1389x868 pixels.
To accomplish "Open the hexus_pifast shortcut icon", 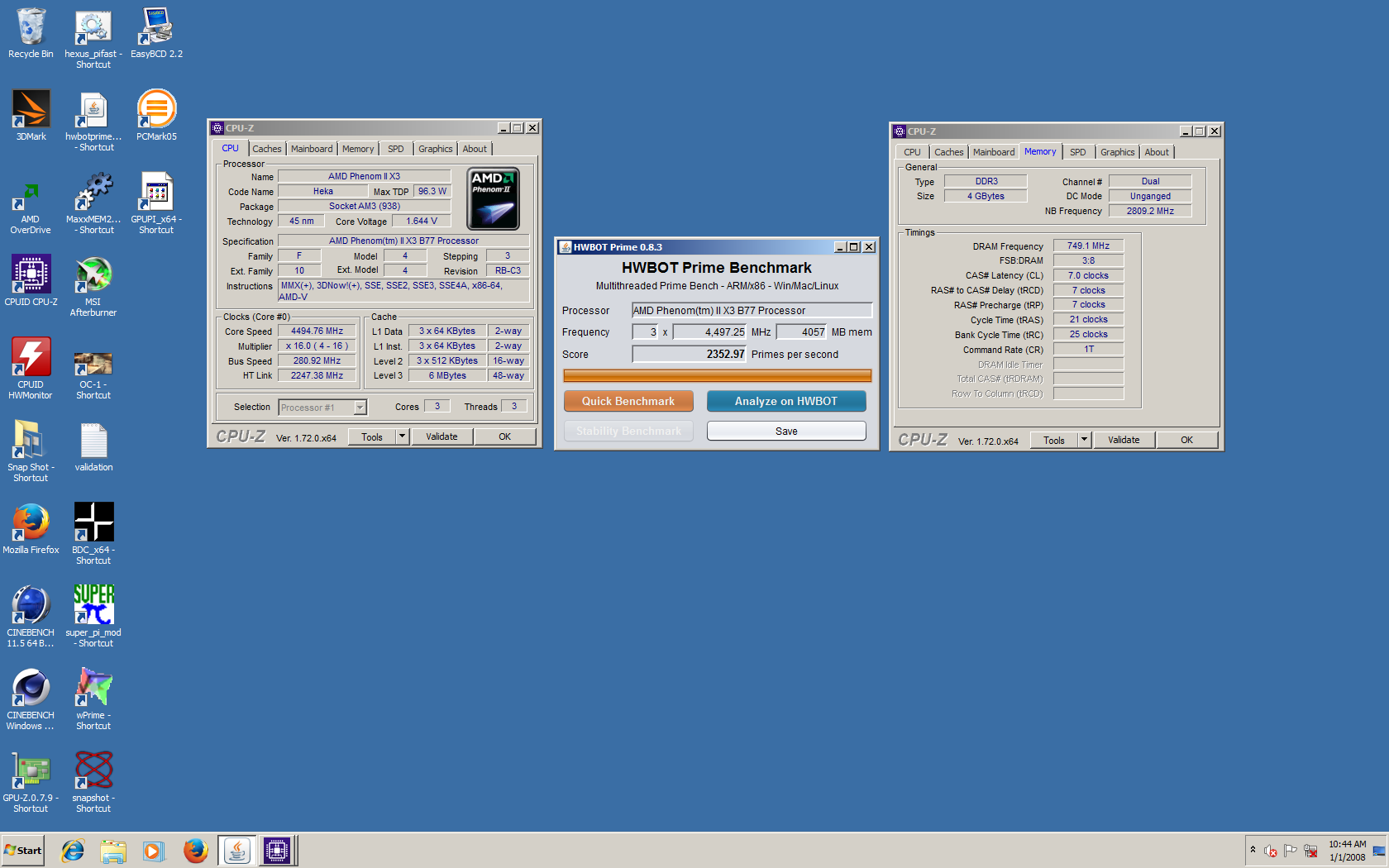I will (x=93, y=38).
